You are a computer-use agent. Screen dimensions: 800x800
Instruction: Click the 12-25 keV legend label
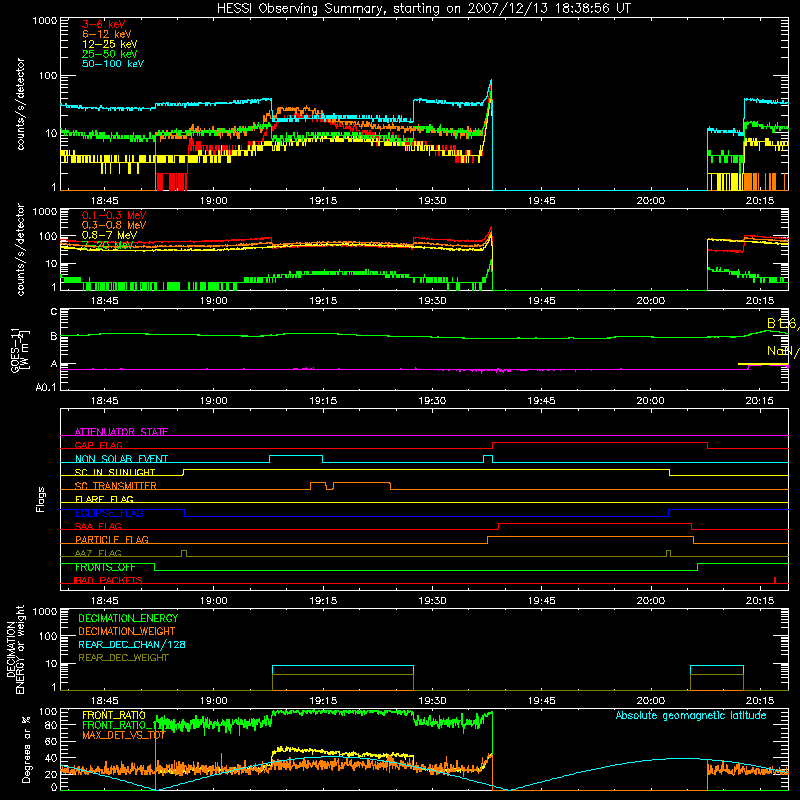[110, 44]
